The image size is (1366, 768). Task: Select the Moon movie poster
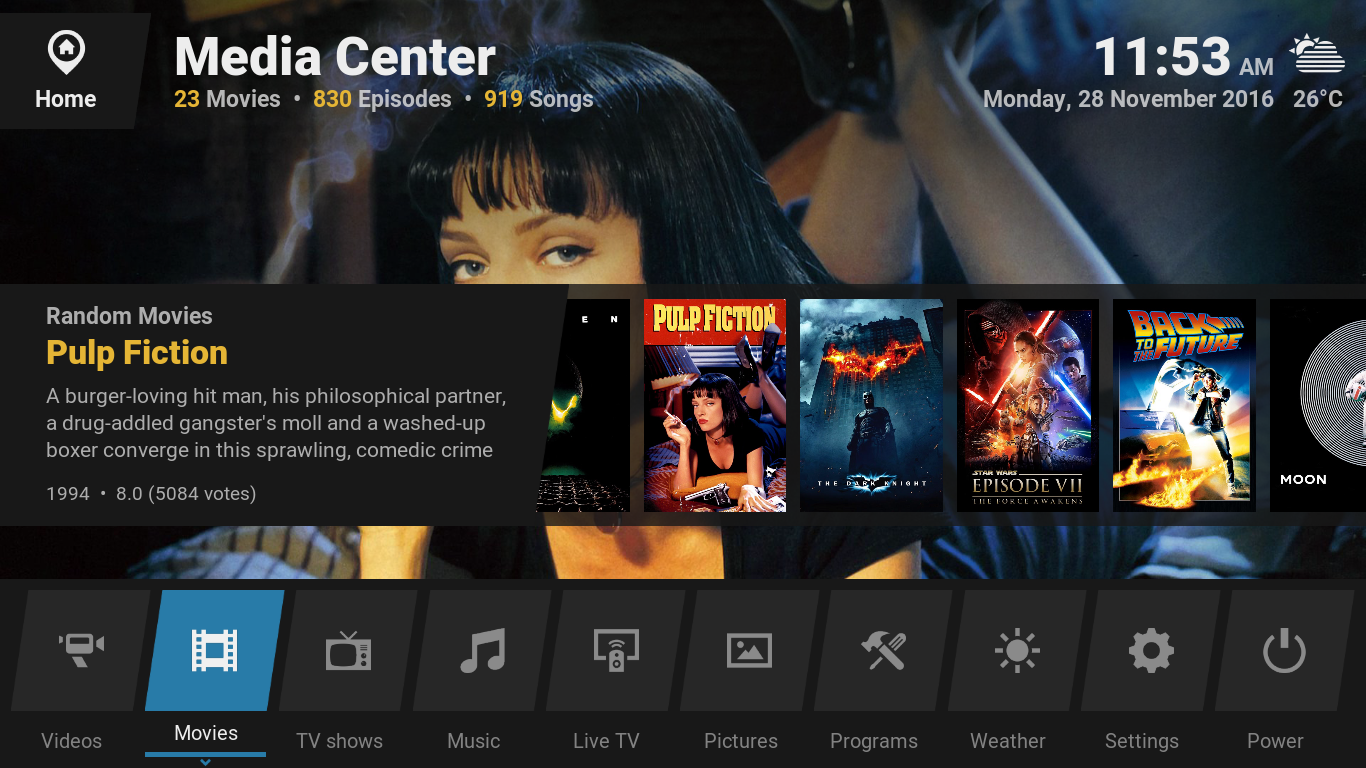[1318, 405]
